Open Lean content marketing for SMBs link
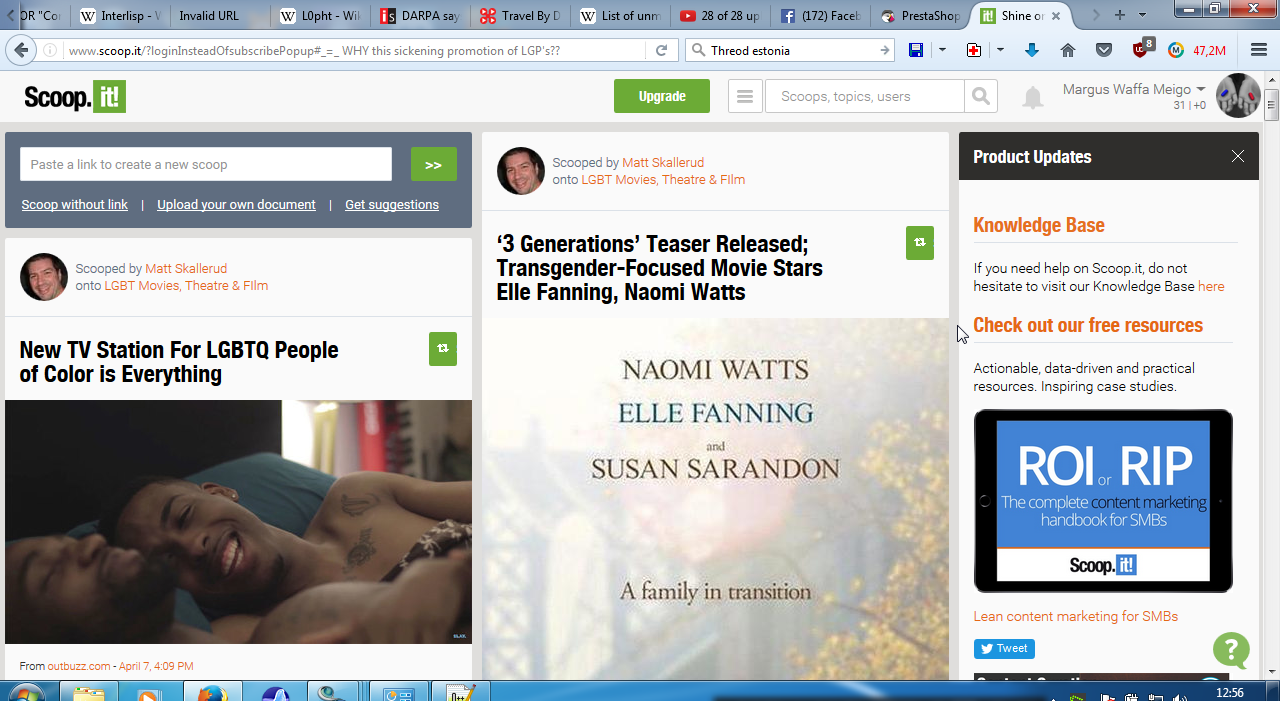 pos(1076,616)
